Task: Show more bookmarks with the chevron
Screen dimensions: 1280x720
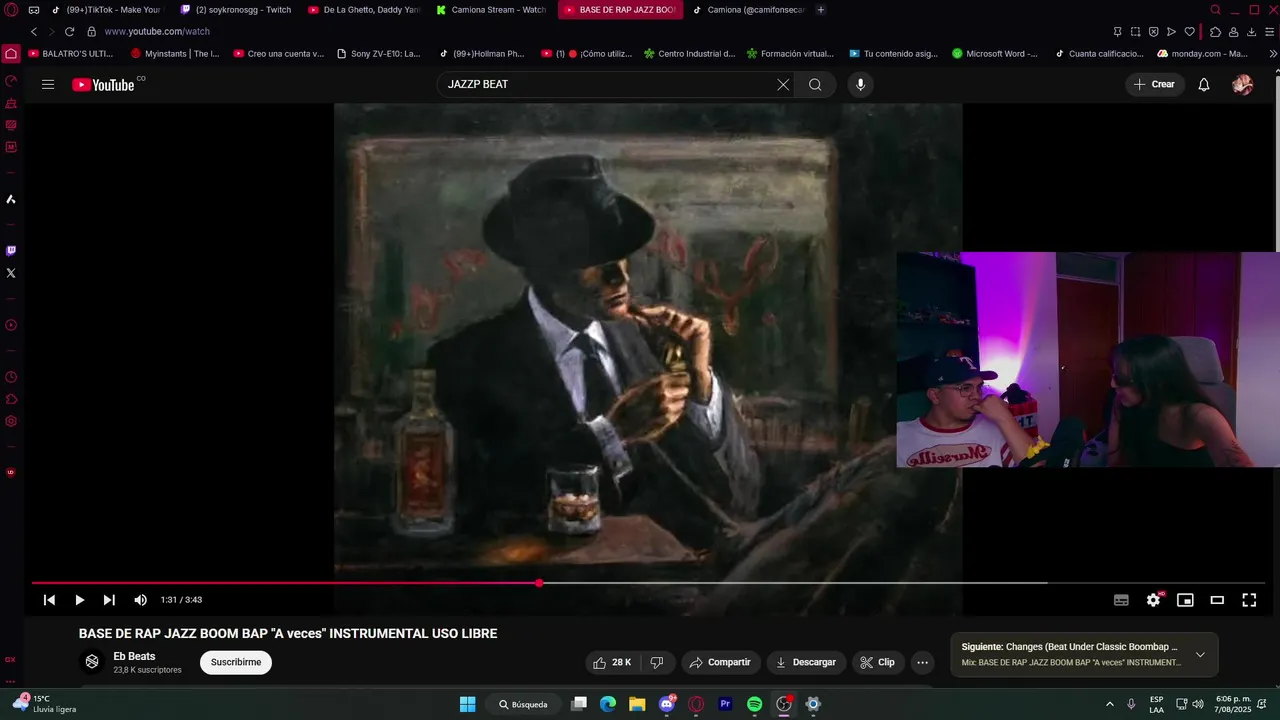Action: coord(1272,54)
